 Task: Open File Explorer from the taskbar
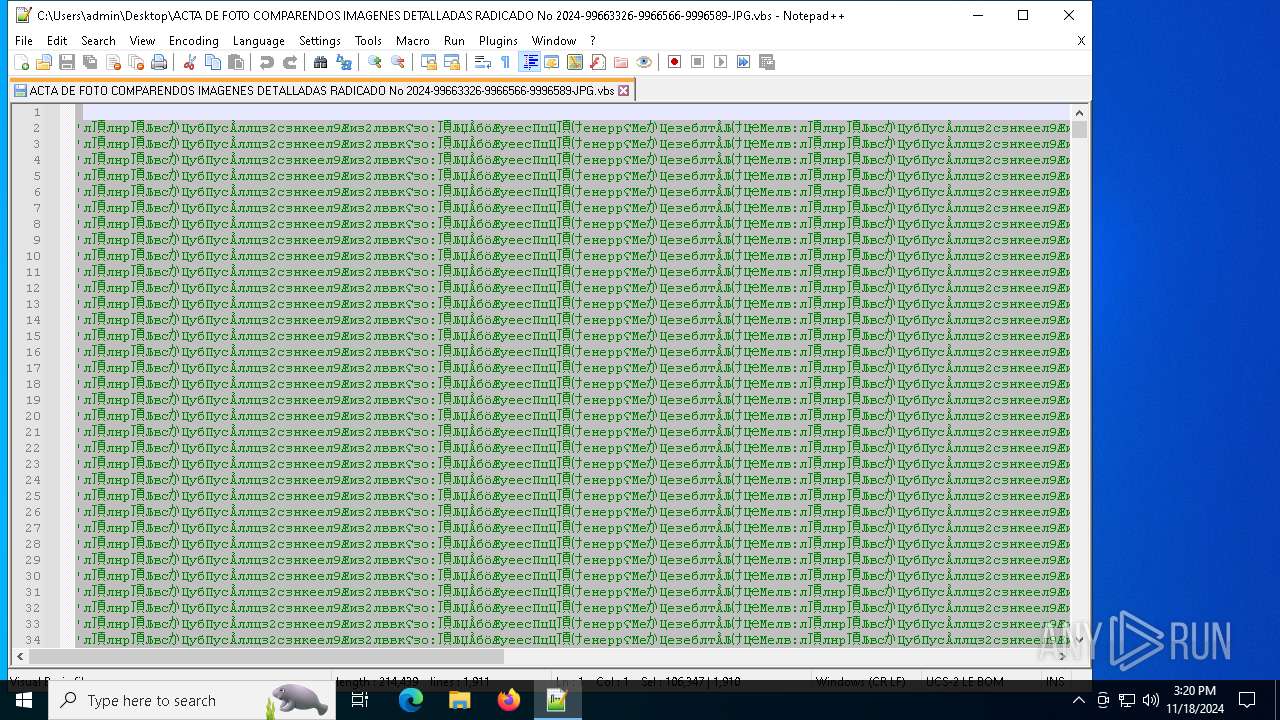click(459, 700)
